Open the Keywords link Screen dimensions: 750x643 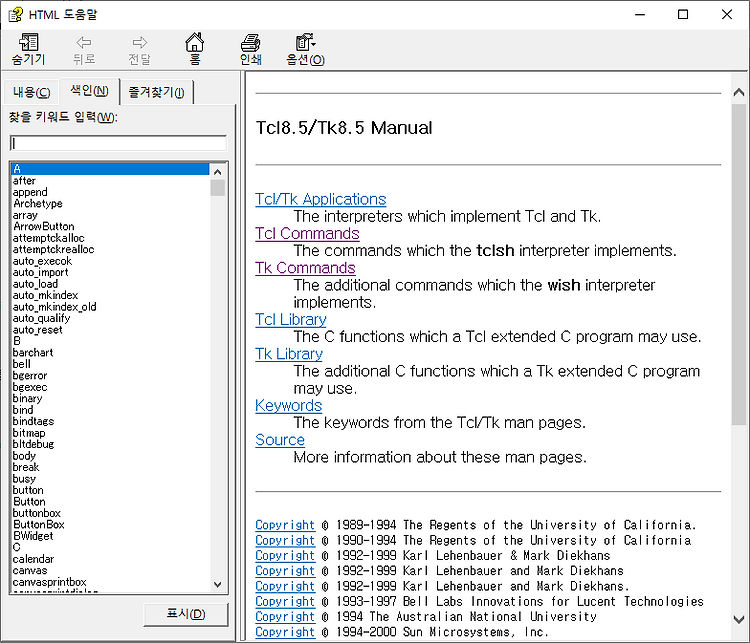click(x=288, y=406)
